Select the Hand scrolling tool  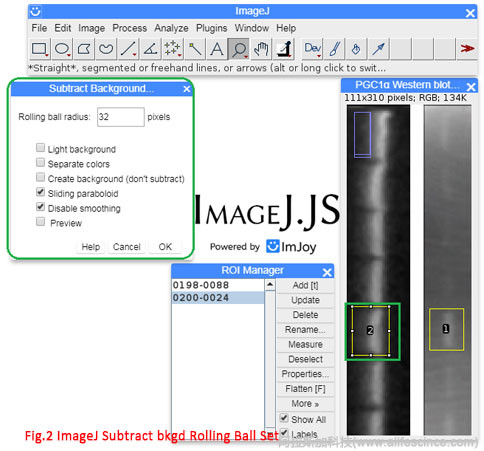coord(261,49)
